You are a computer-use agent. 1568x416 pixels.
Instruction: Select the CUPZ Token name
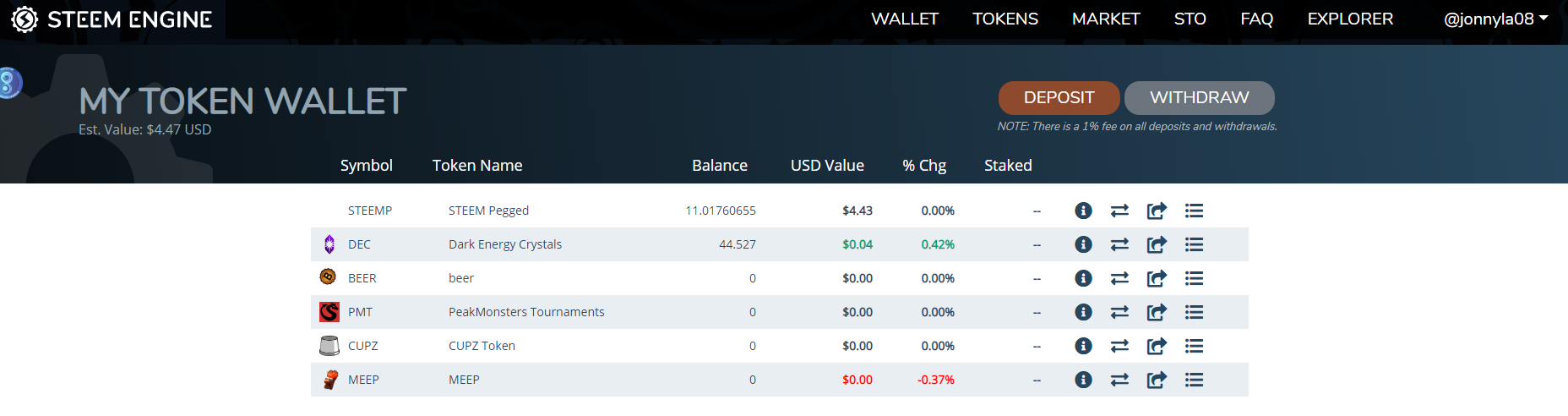pyautogui.click(x=482, y=346)
